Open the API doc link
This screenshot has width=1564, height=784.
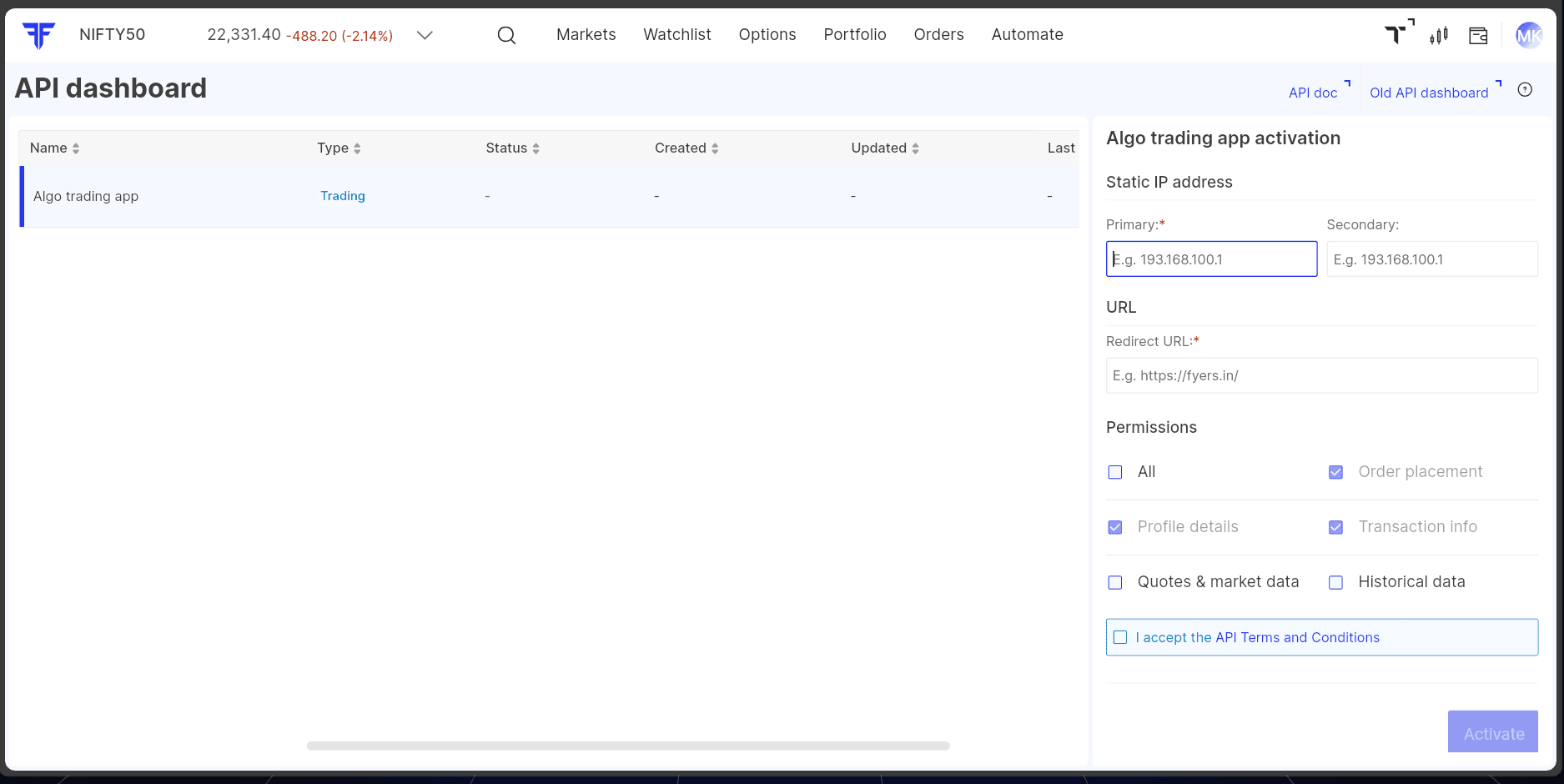[x=1313, y=93]
